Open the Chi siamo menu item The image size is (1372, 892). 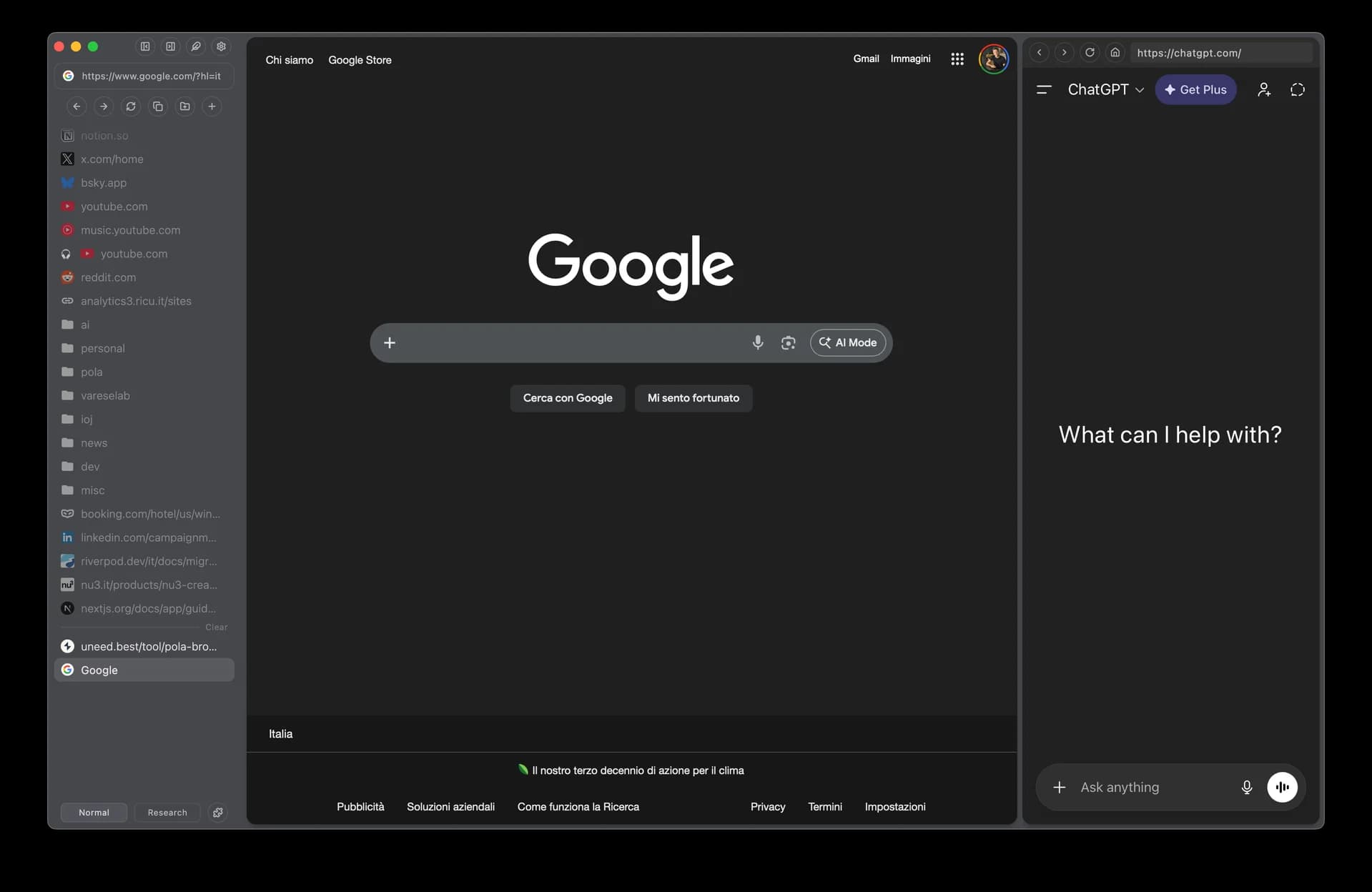coord(289,60)
